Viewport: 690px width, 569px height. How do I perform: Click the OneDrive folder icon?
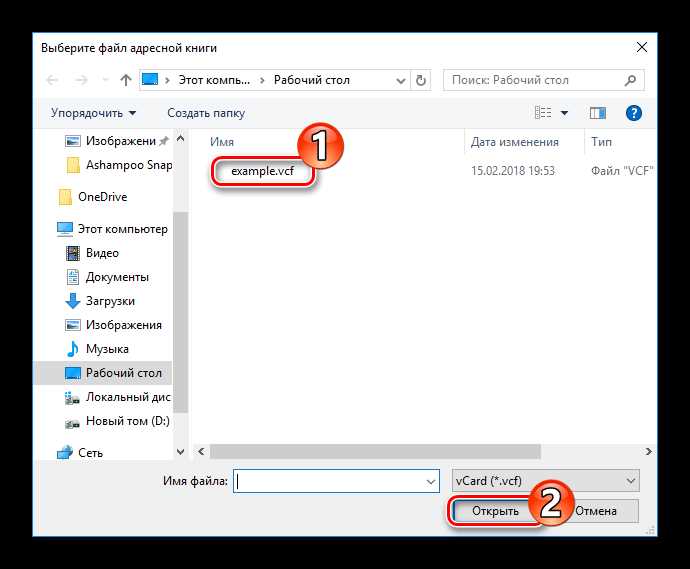[x=65, y=197]
